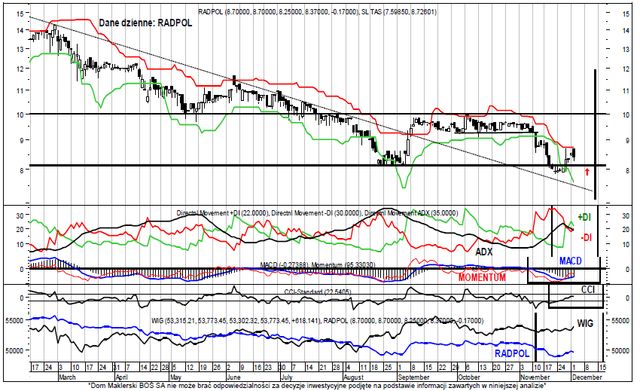This screenshot has width=640, height=391.
Task: Click the 'Dane dzienne: RADPOL' chart title
Action: 145,23
